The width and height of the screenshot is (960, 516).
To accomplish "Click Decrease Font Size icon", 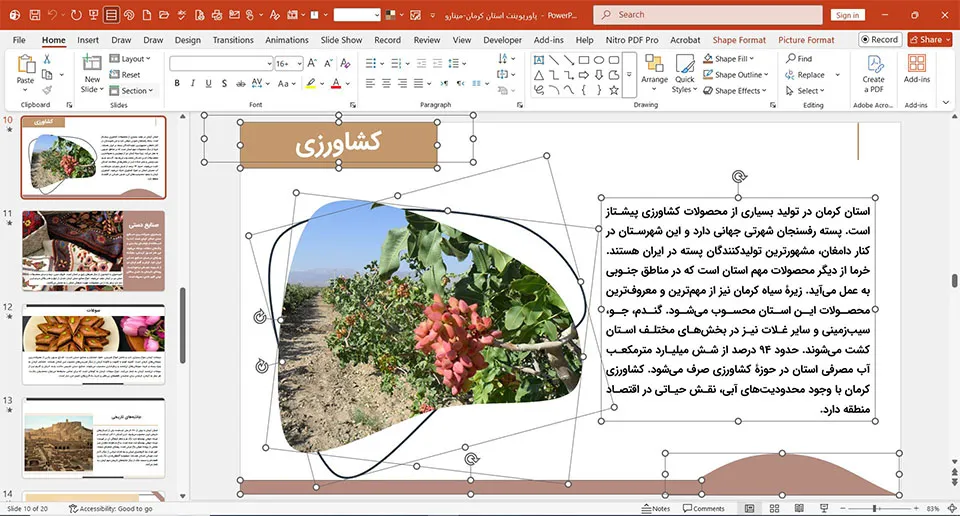I will [x=329, y=63].
